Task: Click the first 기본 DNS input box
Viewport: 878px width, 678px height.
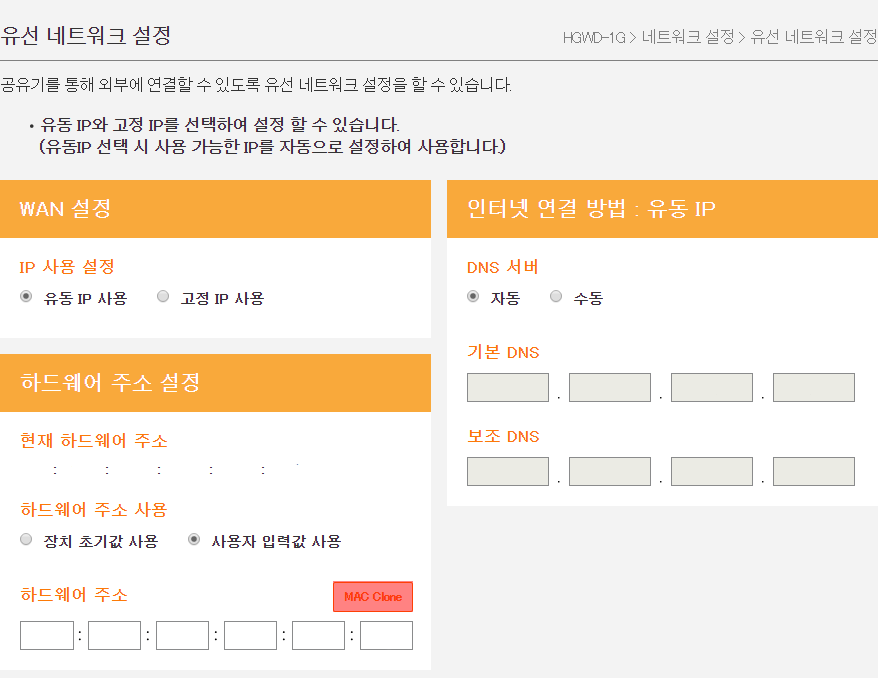Action: click(x=507, y=387)
